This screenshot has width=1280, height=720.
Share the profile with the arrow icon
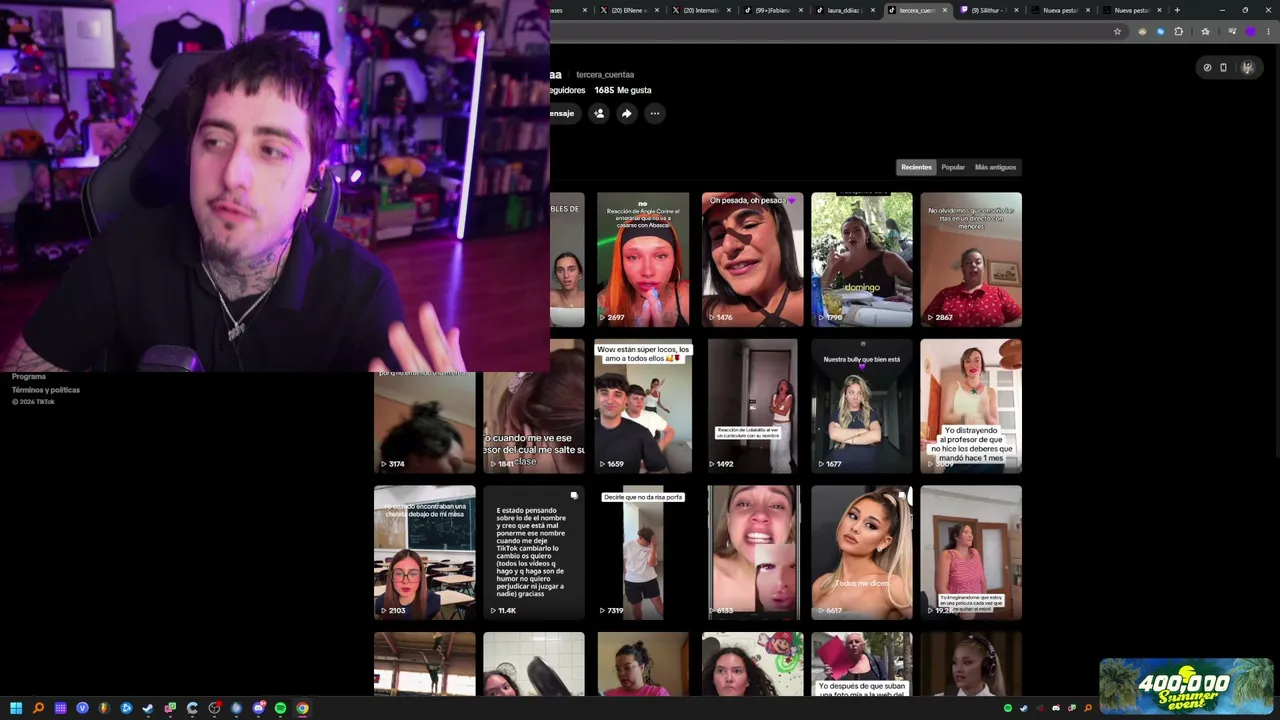(627, 113)
